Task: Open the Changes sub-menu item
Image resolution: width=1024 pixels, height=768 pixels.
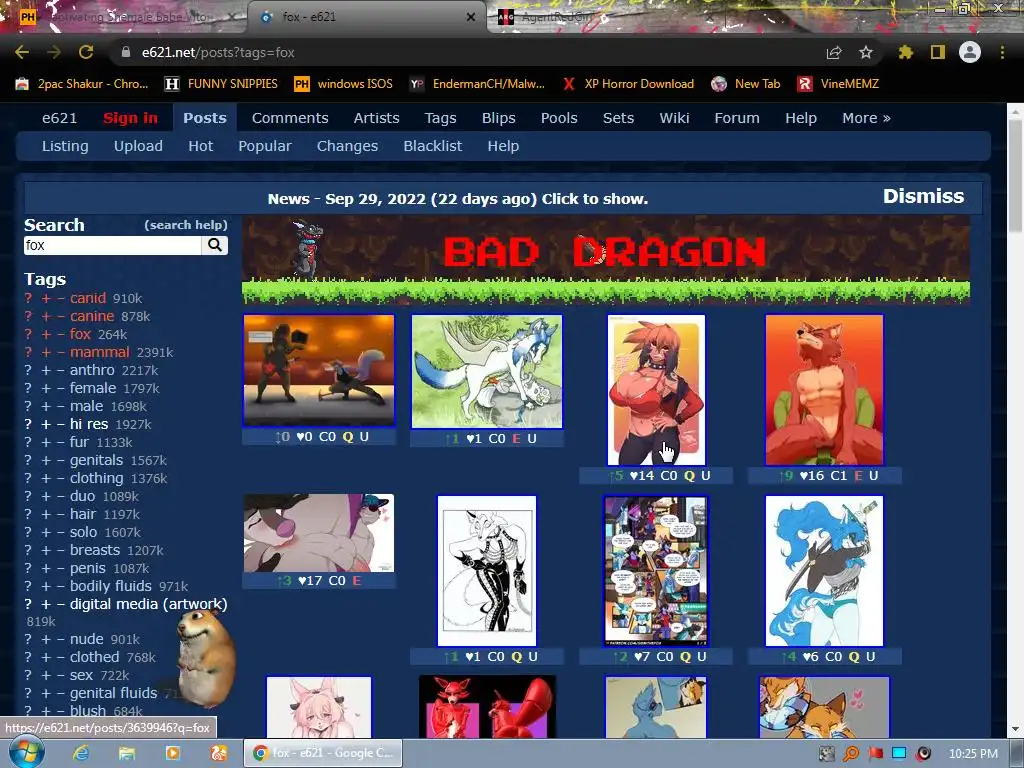Action: coord(347,146)
